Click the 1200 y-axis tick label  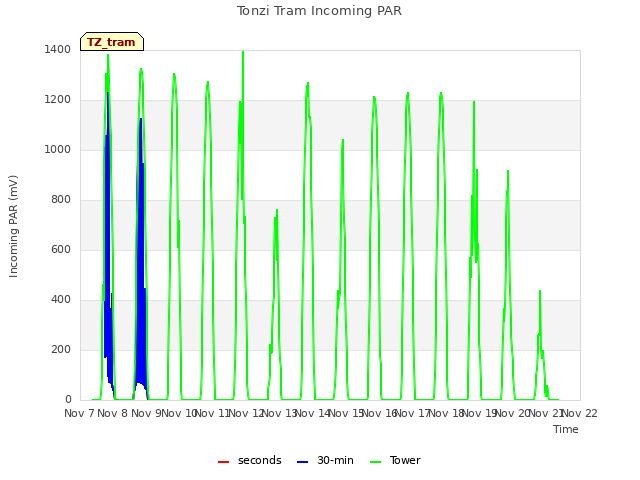coord(58,100)
